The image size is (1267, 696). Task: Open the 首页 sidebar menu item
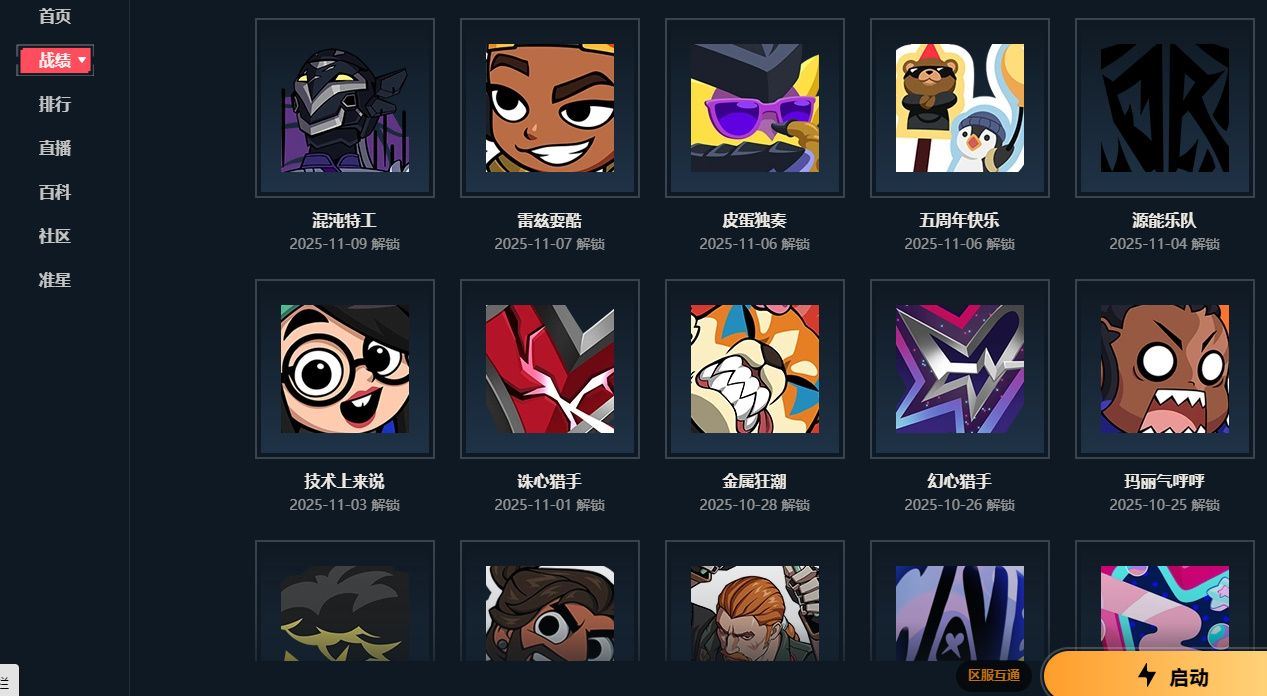click(x=55, y=16)
